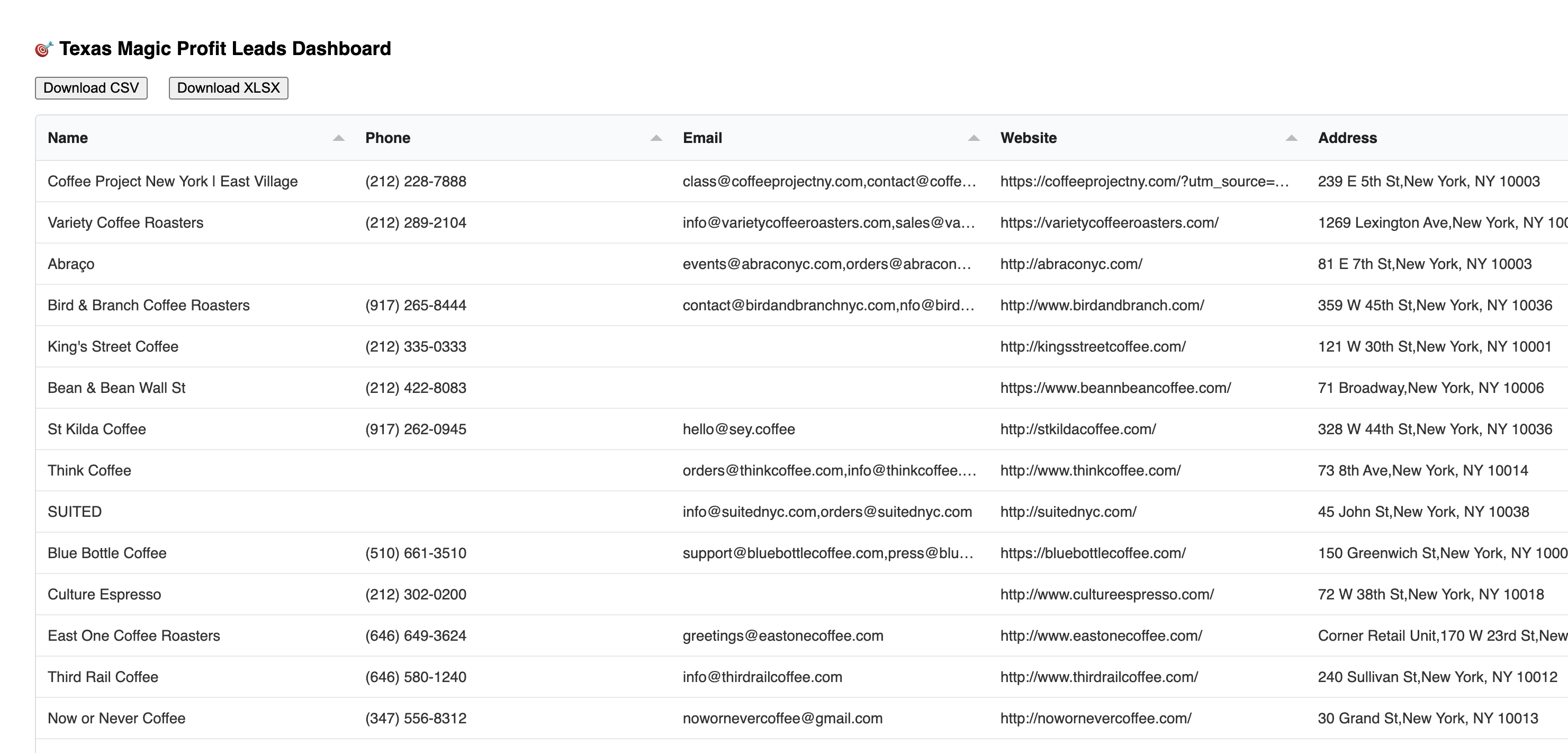Screen dimensions: 1568x753
Task: Click email nowornevercoffee@gmail.com
Action: coord(782,719)
